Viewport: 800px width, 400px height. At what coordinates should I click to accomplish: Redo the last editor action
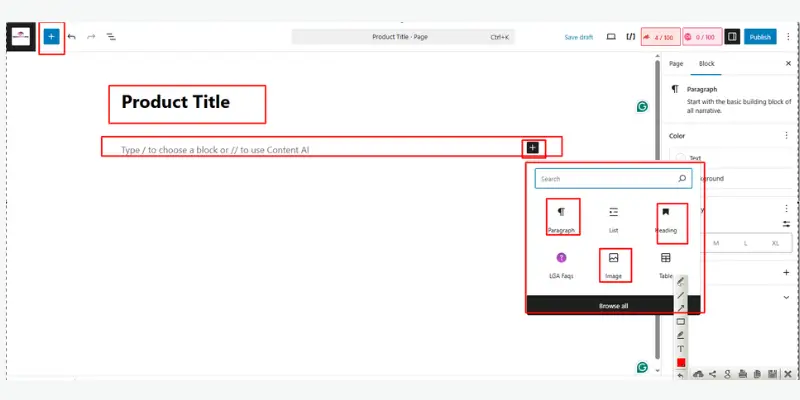coord(91,37)
